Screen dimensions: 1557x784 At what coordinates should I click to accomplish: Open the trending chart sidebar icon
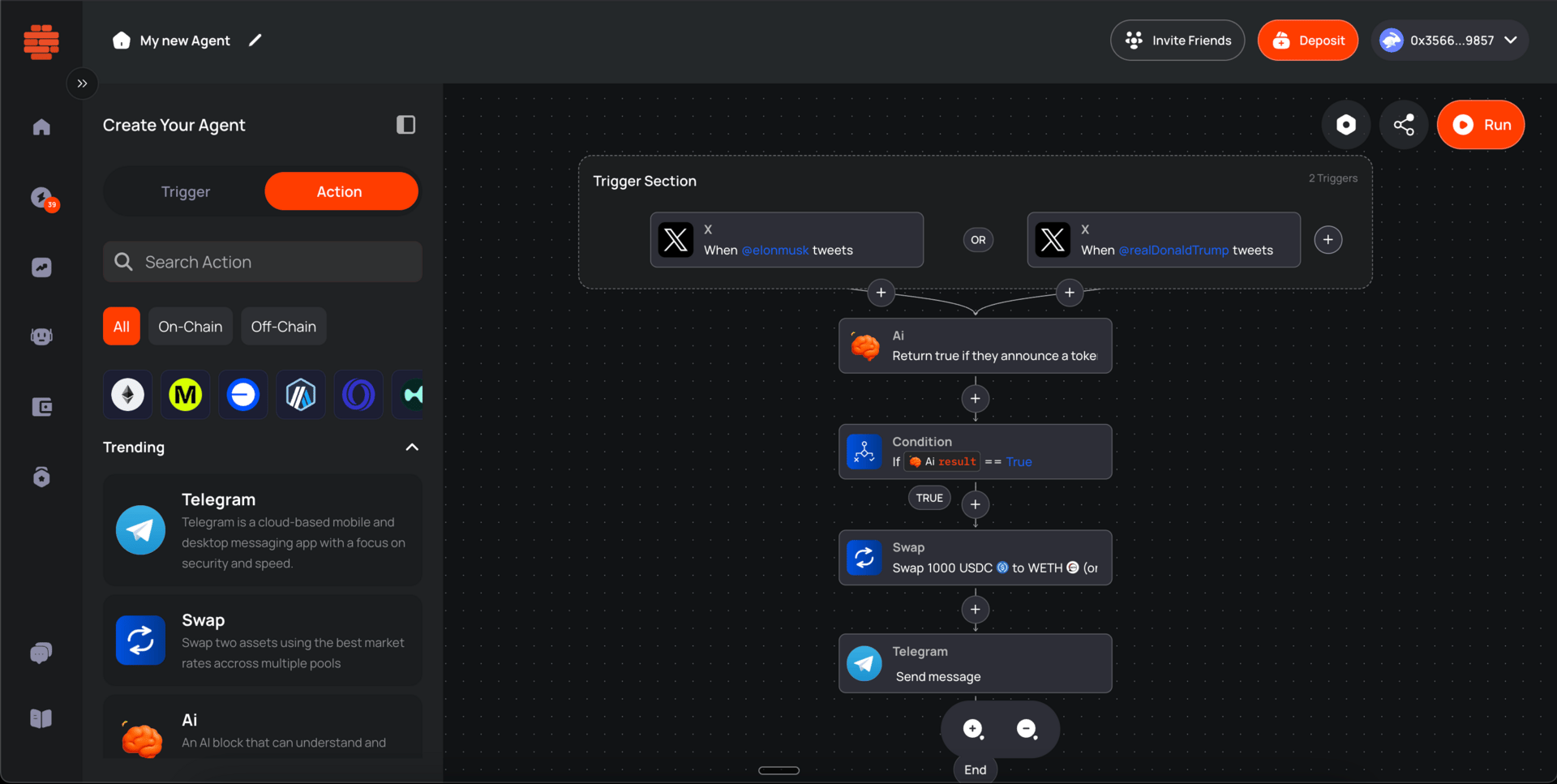41,268
